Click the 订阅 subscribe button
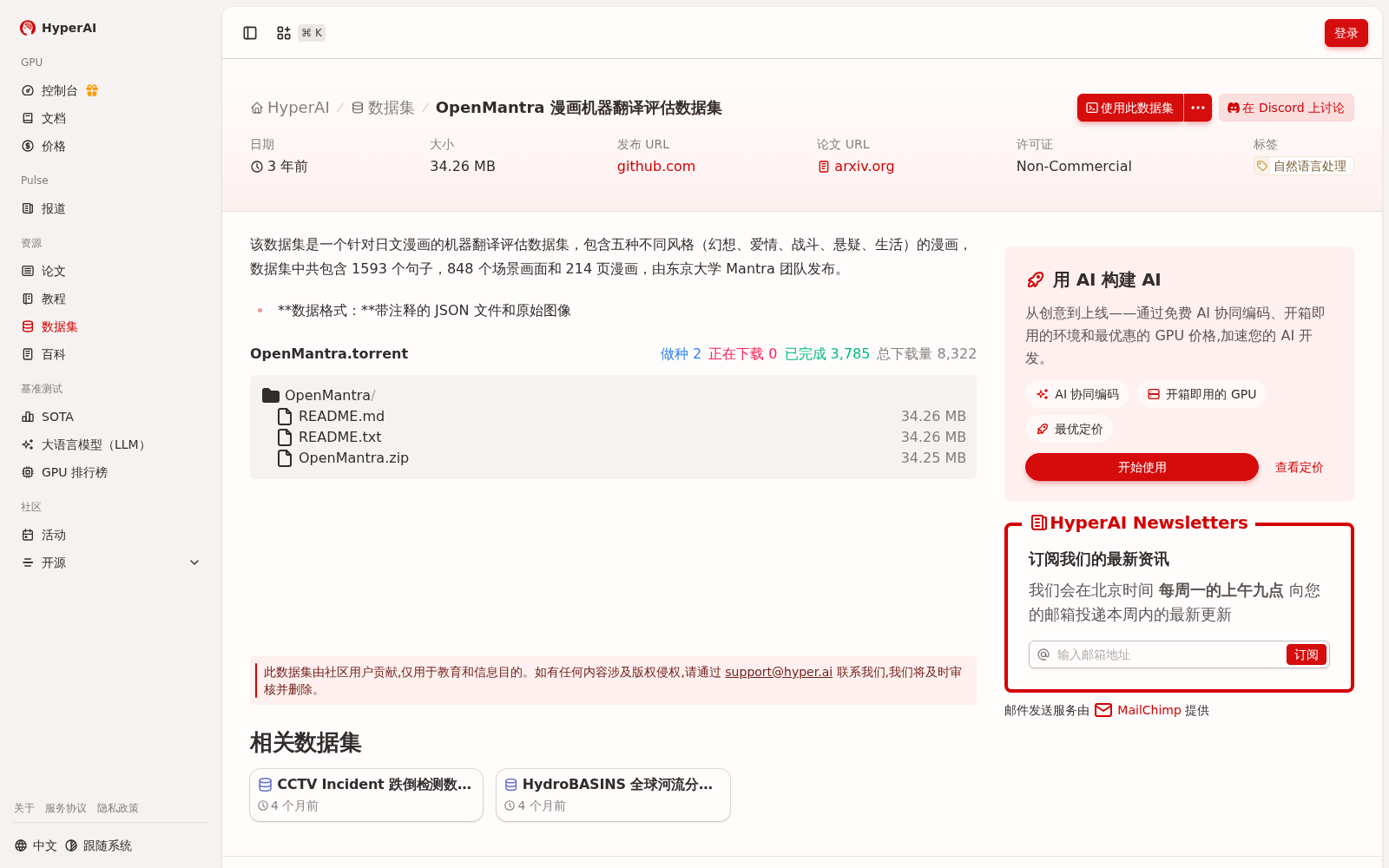1389x868 pixels. [1306, 654]
